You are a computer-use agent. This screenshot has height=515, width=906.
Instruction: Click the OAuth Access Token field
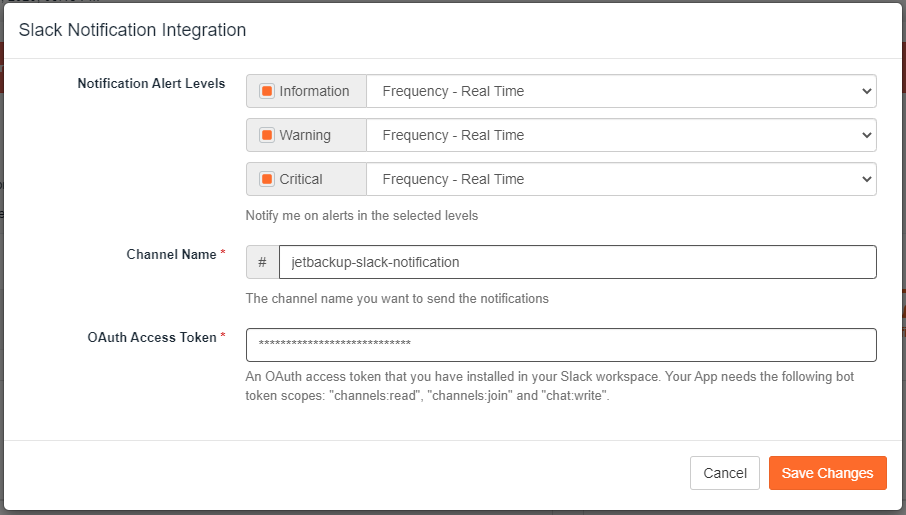tap(561, 345)
